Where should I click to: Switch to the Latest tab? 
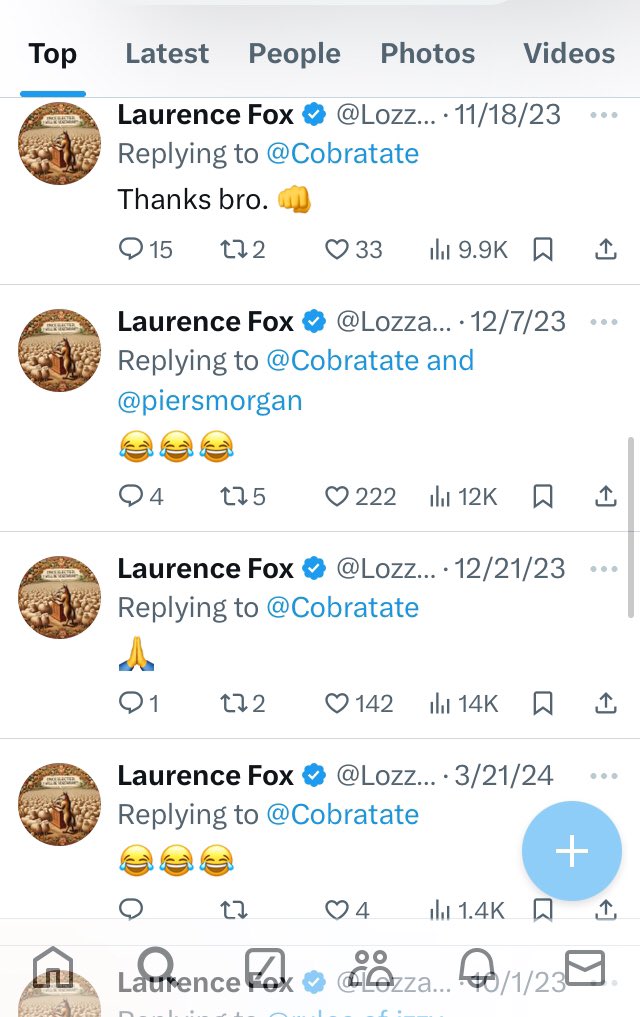pyautogui.click(x=167, y=53)
